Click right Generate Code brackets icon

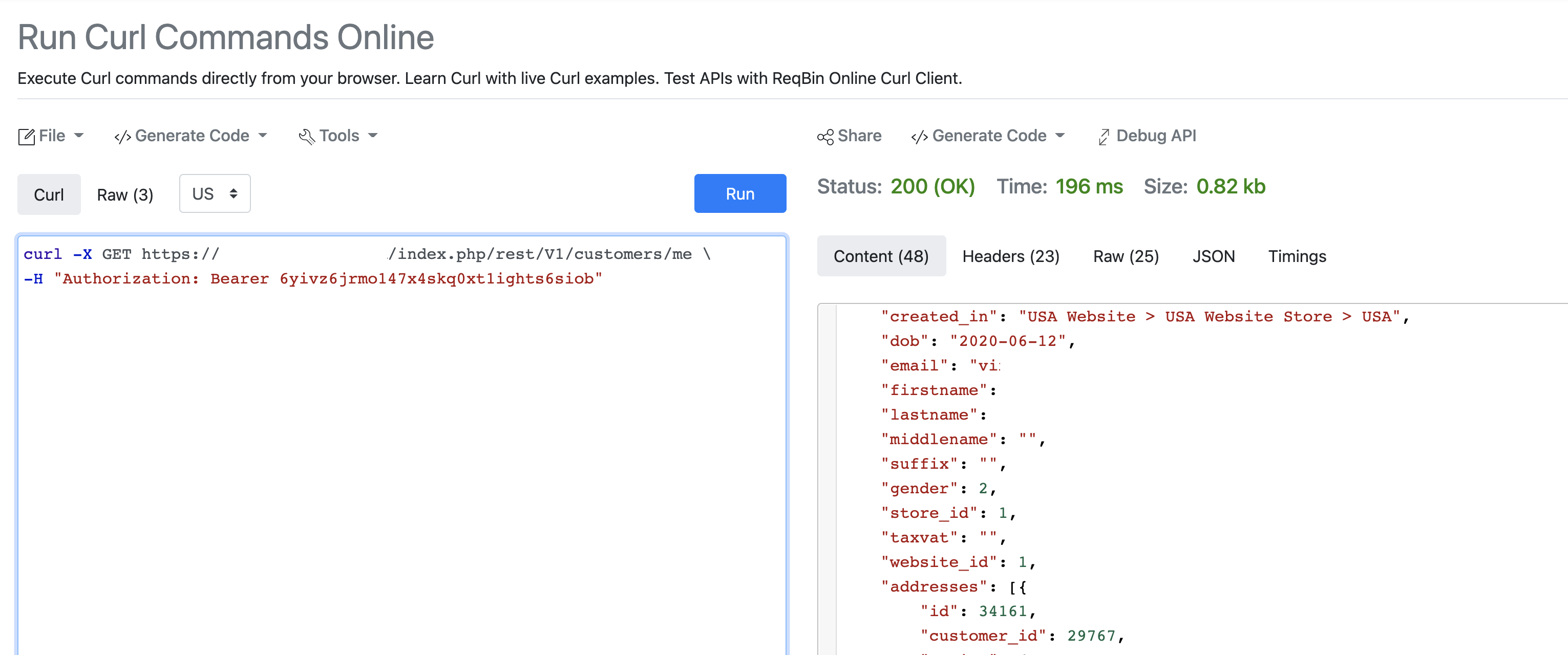(x=919, y=137)
